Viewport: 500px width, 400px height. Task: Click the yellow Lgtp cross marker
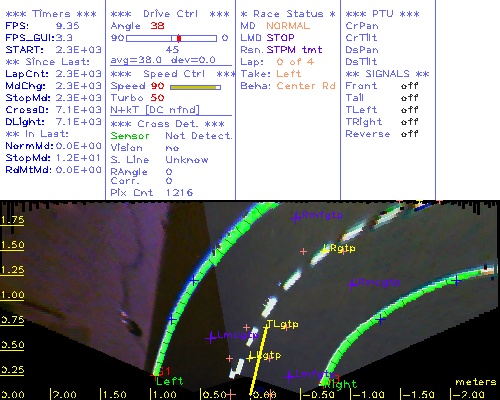click(x=251, y=357)
